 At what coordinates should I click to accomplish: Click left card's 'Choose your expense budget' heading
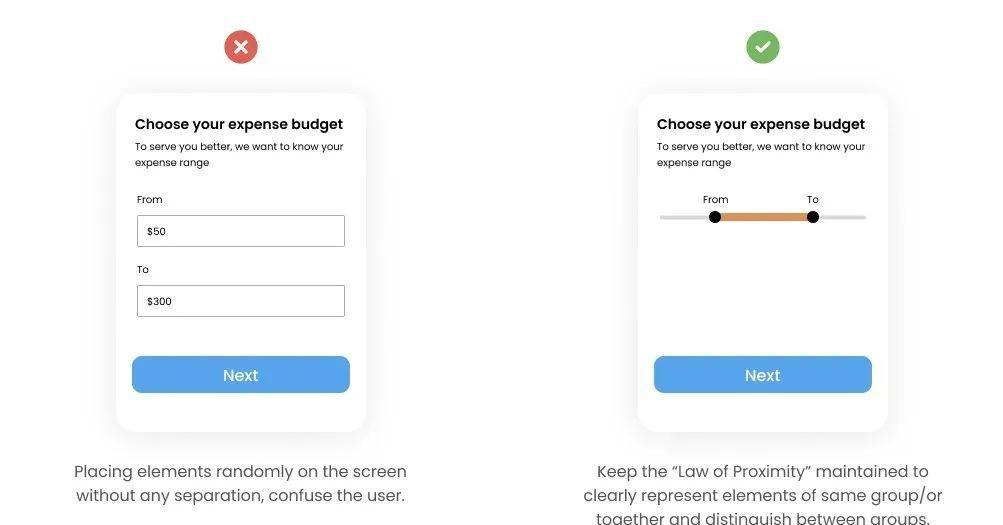tap(239, 125)
